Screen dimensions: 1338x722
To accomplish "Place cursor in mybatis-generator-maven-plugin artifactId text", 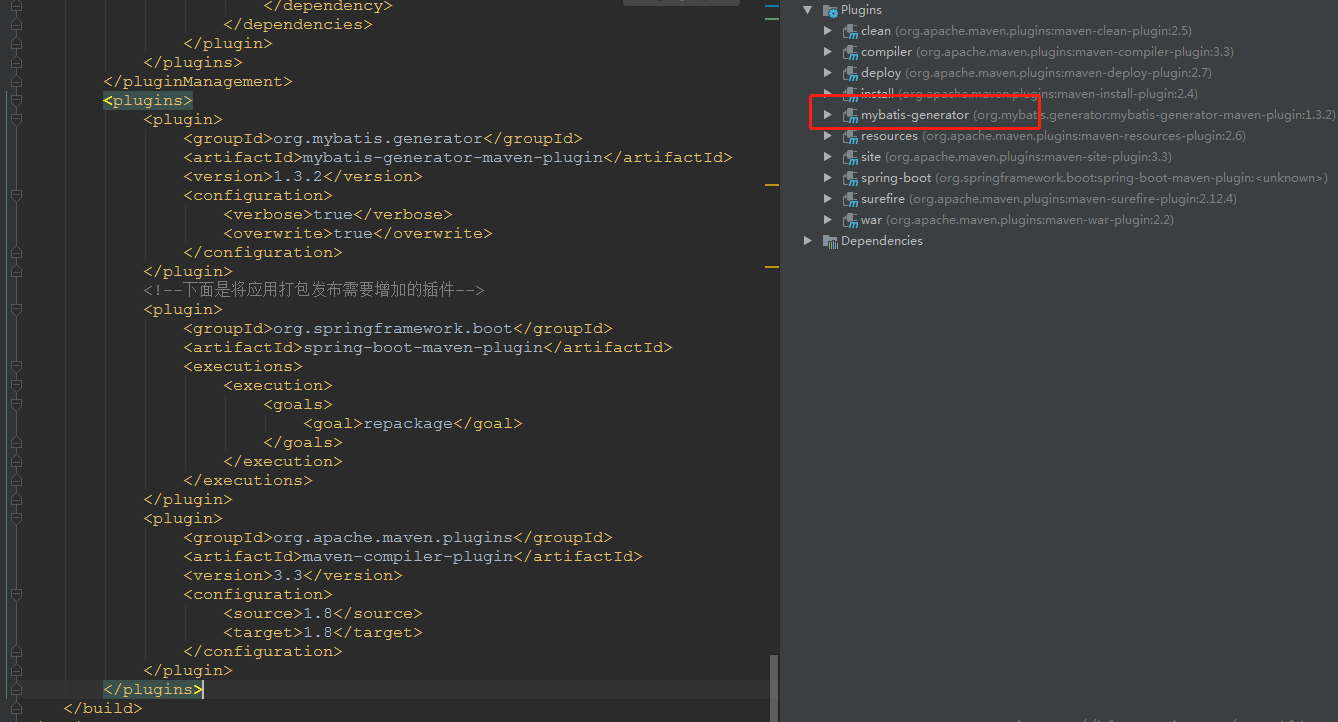I will (x=452, y=157).
